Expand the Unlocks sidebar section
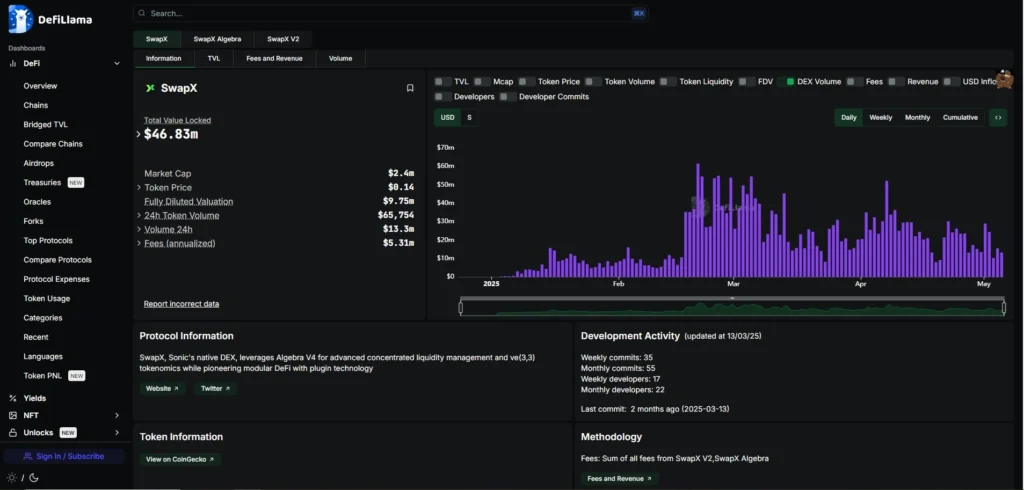The width and height of the screenshot is (1024, 490). click(x=117, y=433)
